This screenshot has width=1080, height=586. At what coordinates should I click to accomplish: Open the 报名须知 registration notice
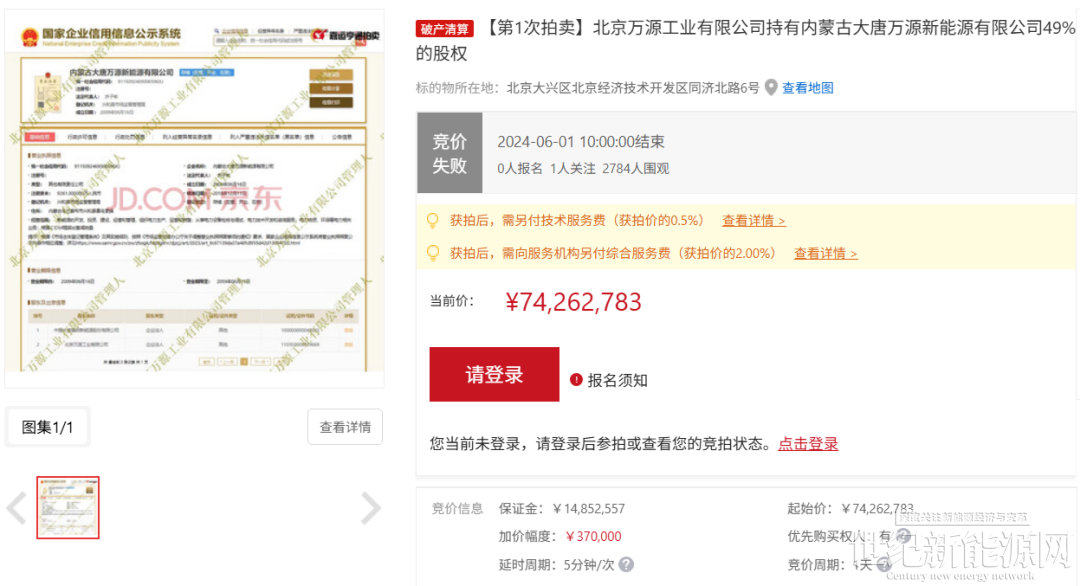(x=617, y=380)
